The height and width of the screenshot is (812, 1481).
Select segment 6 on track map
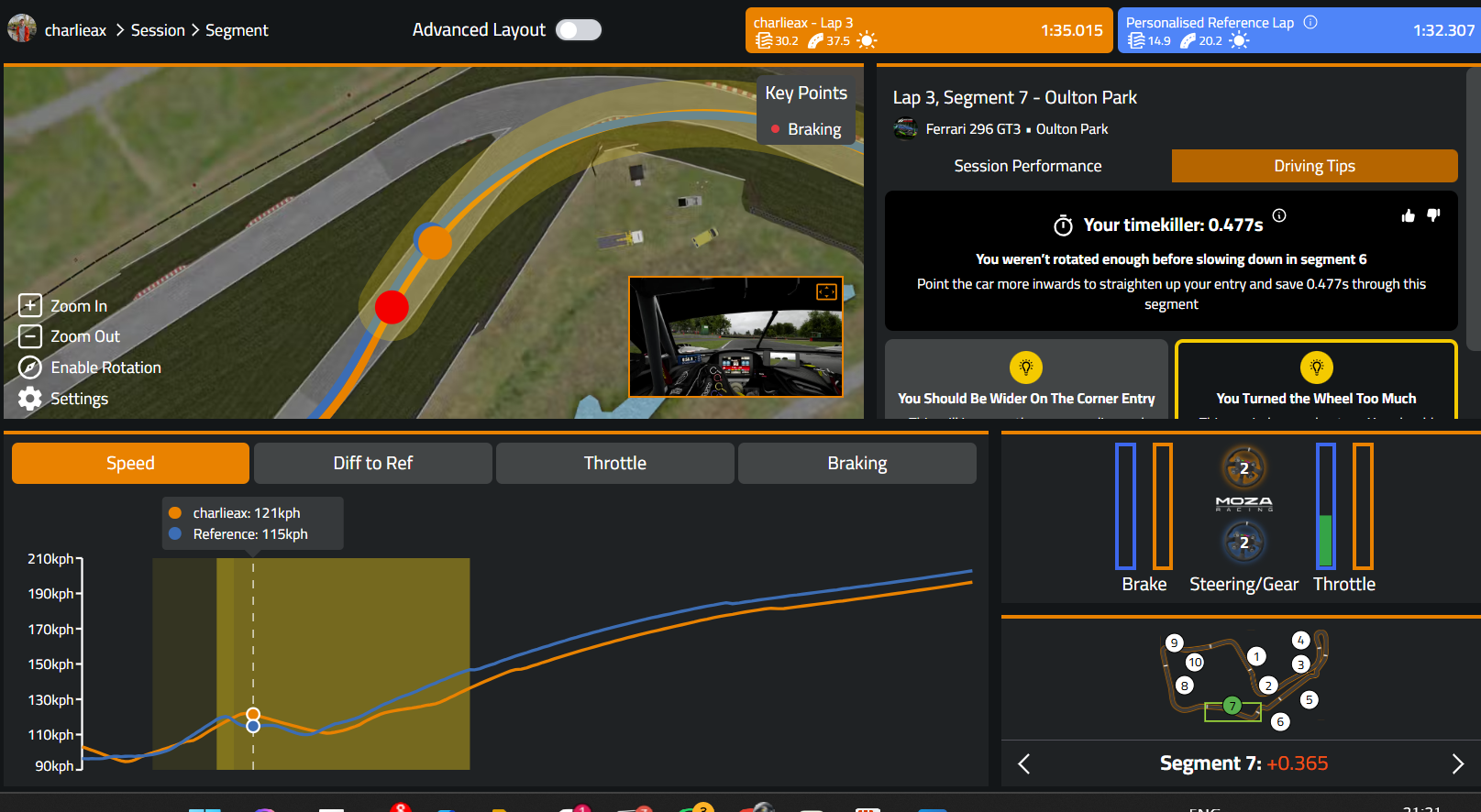tap(1281, 721)
